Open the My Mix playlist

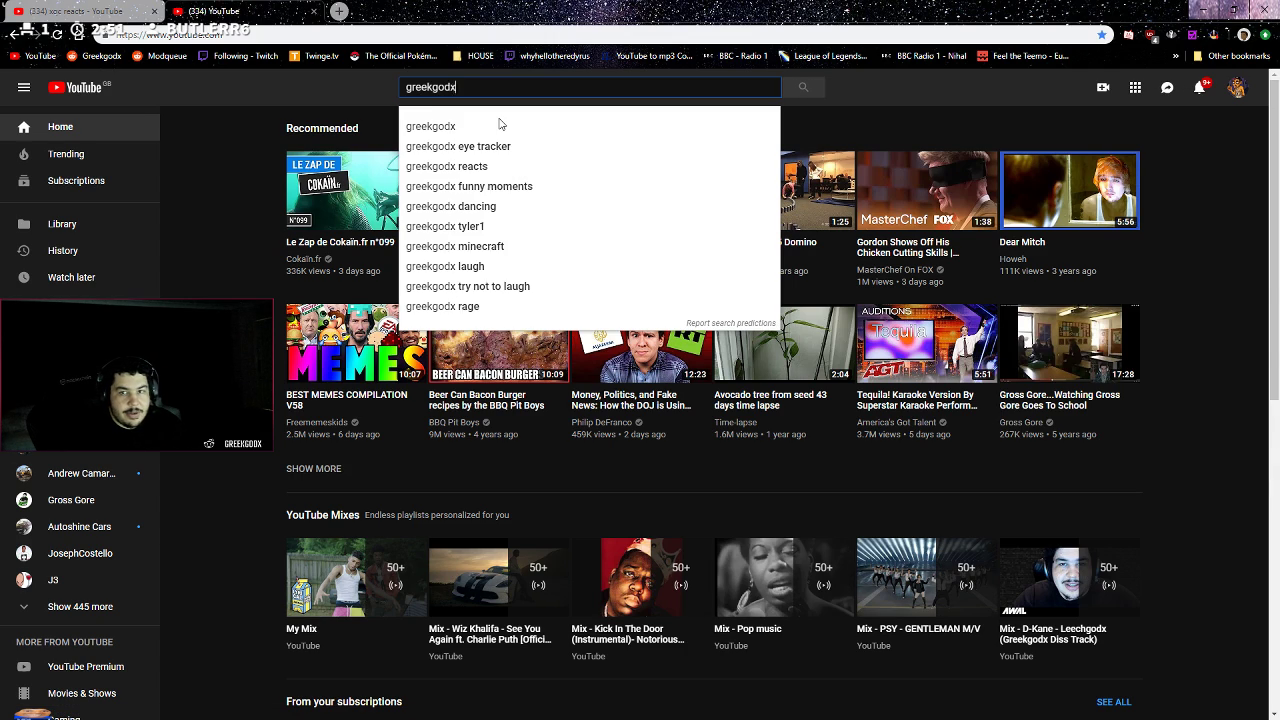(355, 577)
